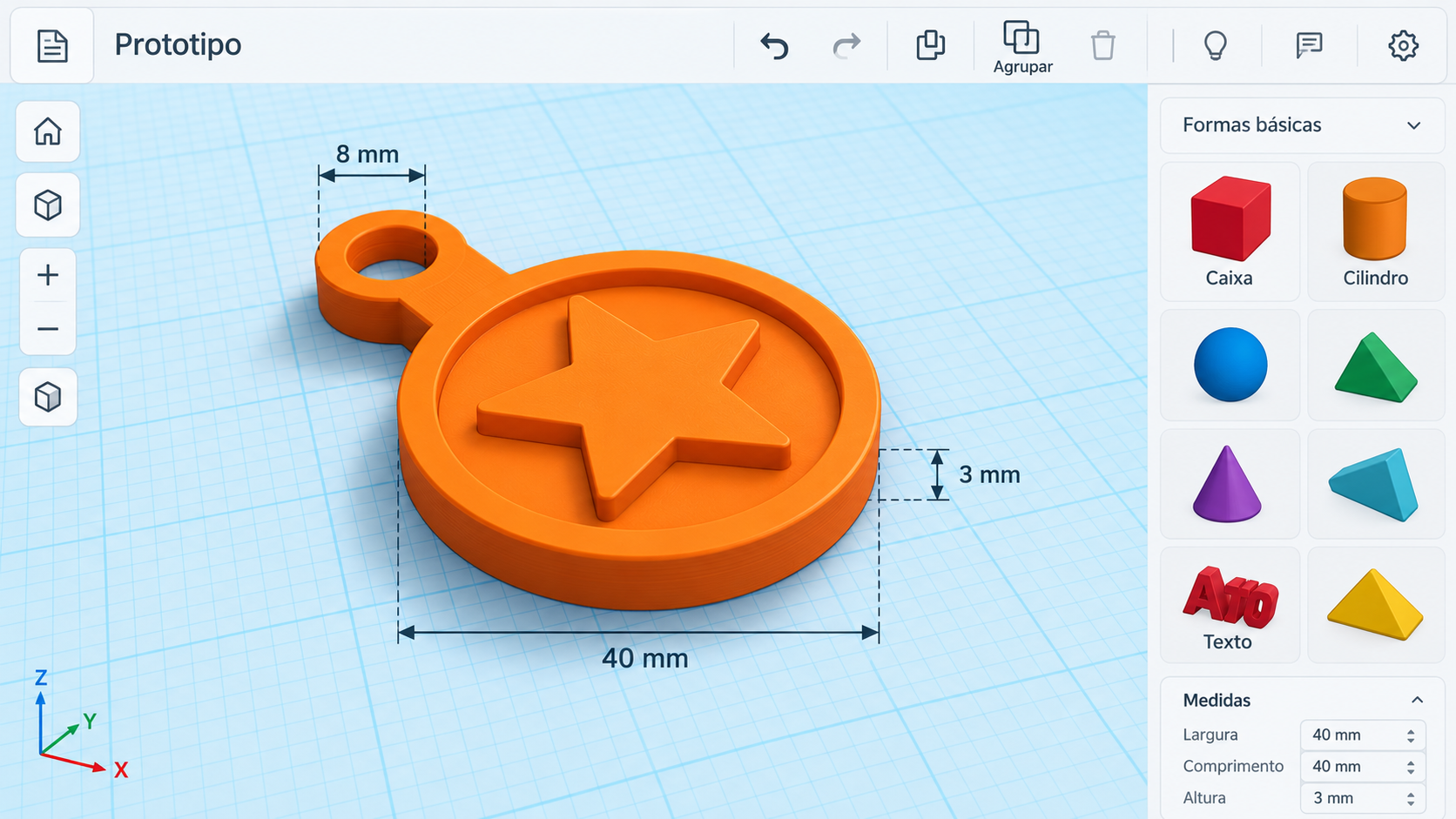This screenshot has width=1456, height=819.
Task: Click the Redo arrow
Action: [846, 45]
